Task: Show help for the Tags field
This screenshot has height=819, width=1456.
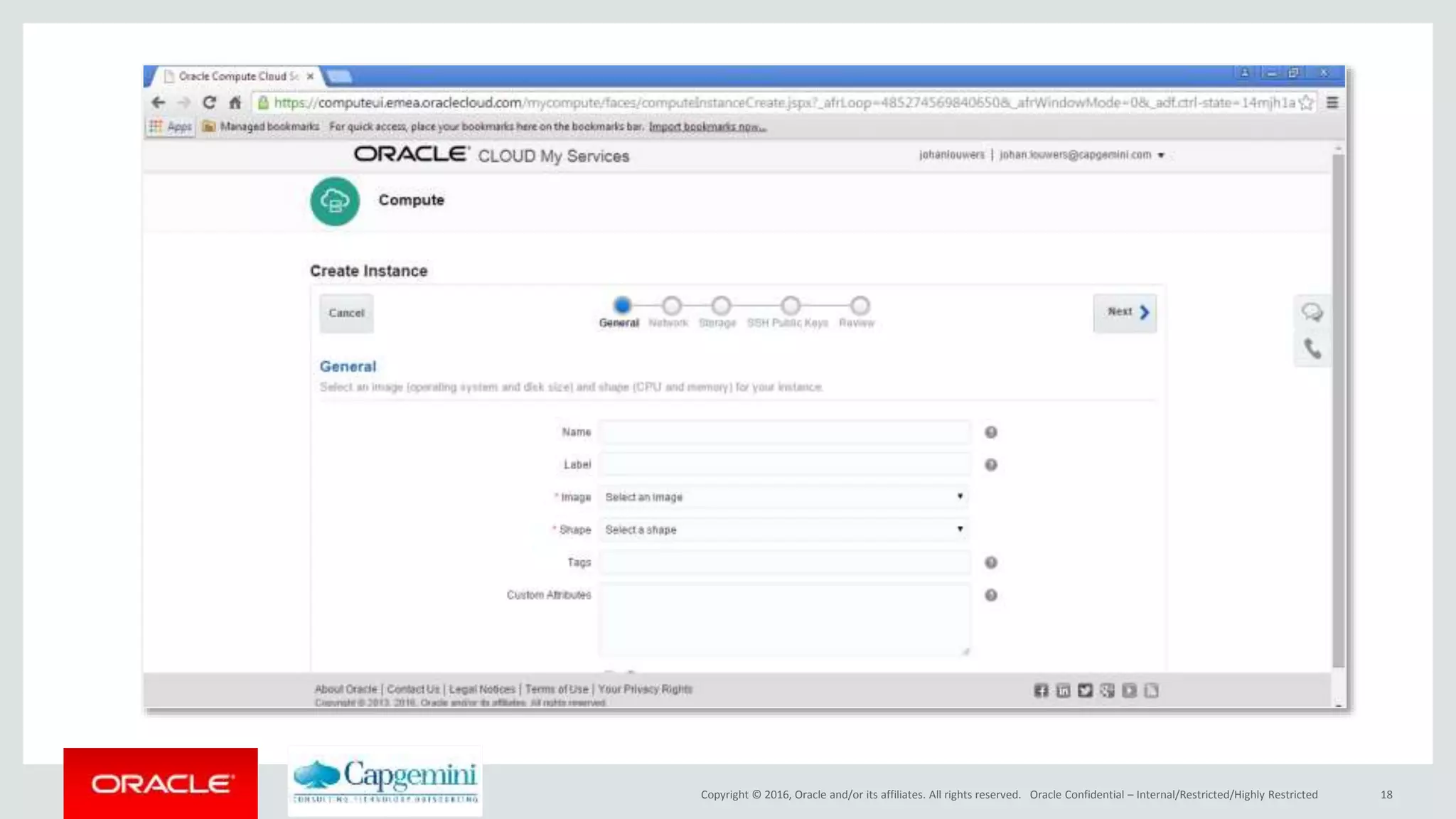Action: [x=990, y=563]
